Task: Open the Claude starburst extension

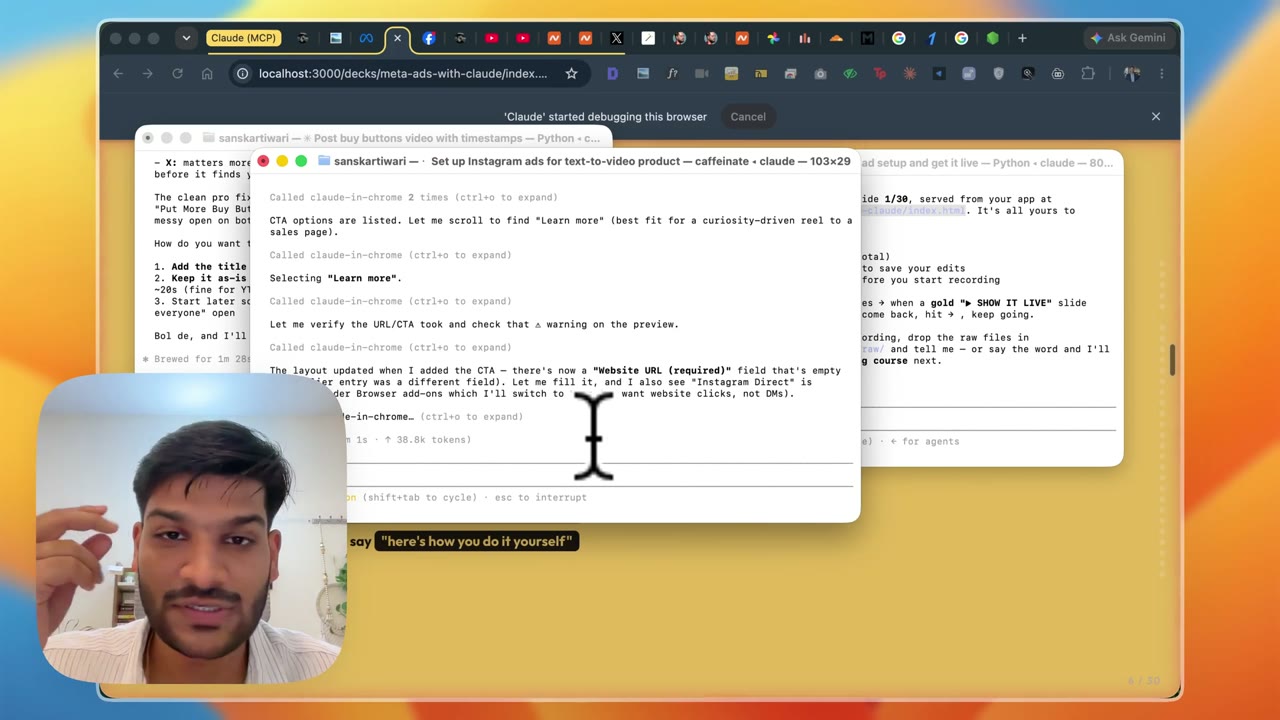Action: pos(910,73)
